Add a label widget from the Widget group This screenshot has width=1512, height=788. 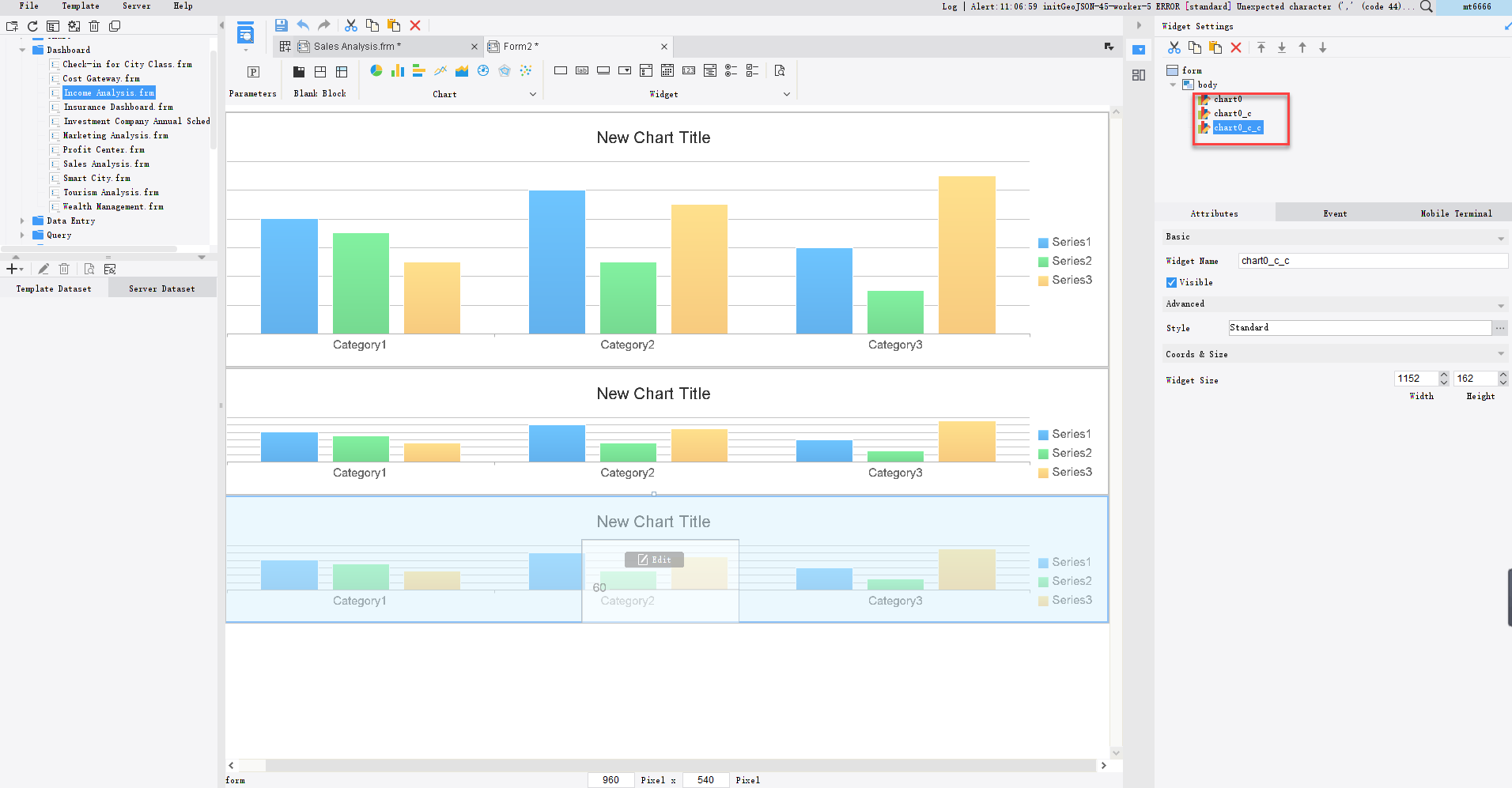[583, 70]
